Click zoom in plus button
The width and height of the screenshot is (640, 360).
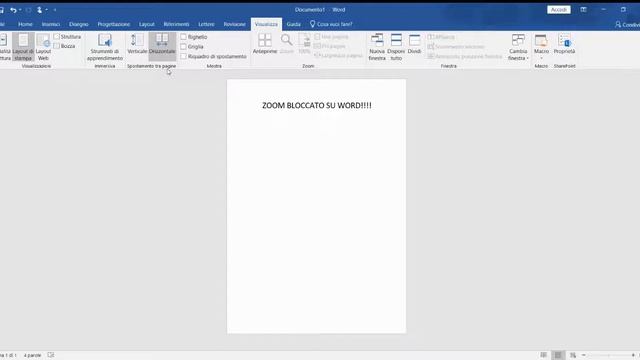(x=633, y=355)
